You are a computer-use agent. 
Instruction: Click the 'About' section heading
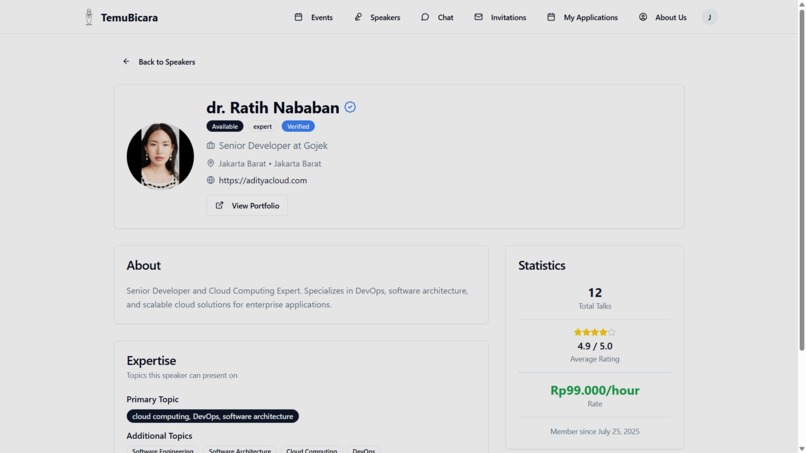point(143,265)
